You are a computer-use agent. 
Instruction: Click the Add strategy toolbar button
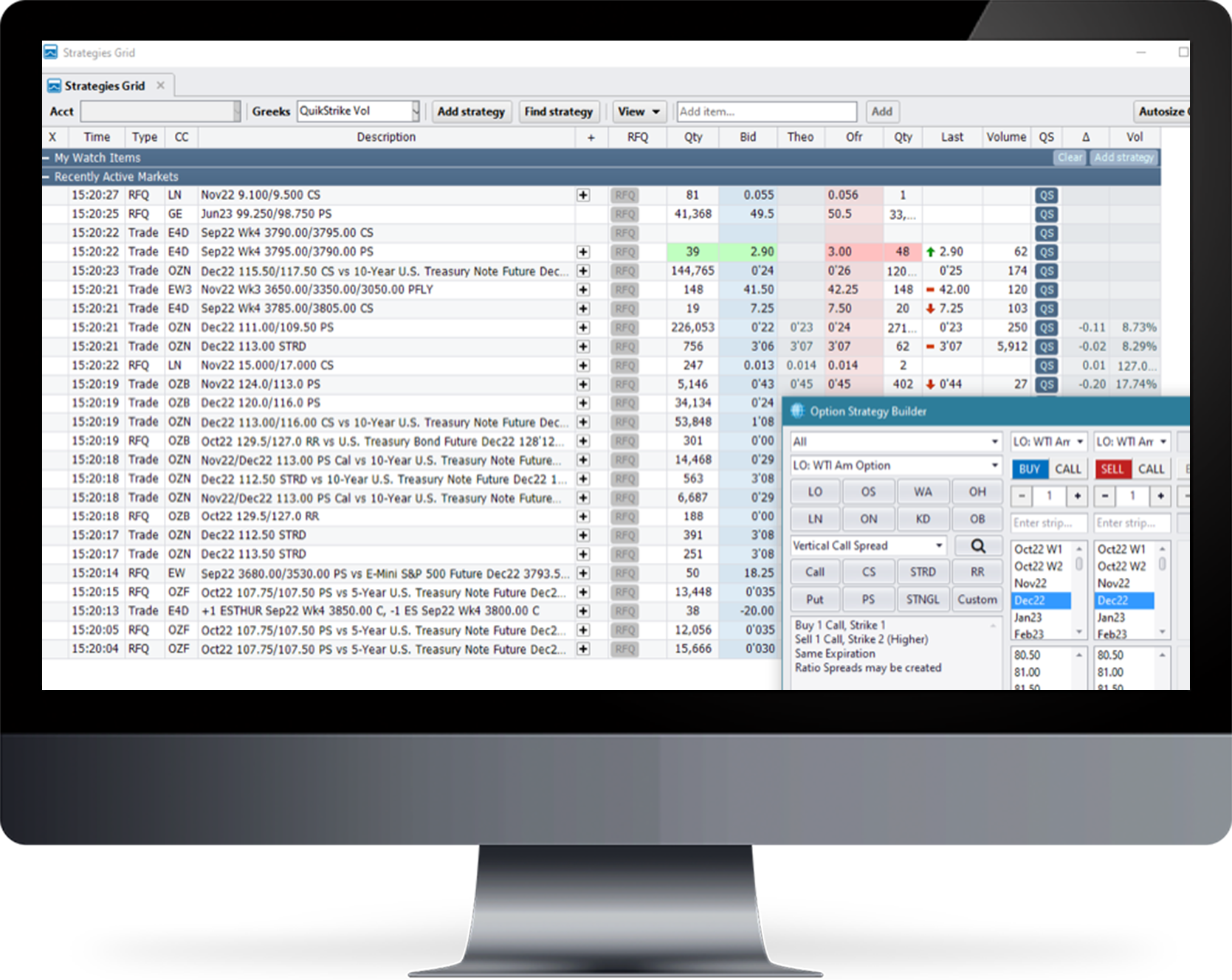tap(471, 111)
